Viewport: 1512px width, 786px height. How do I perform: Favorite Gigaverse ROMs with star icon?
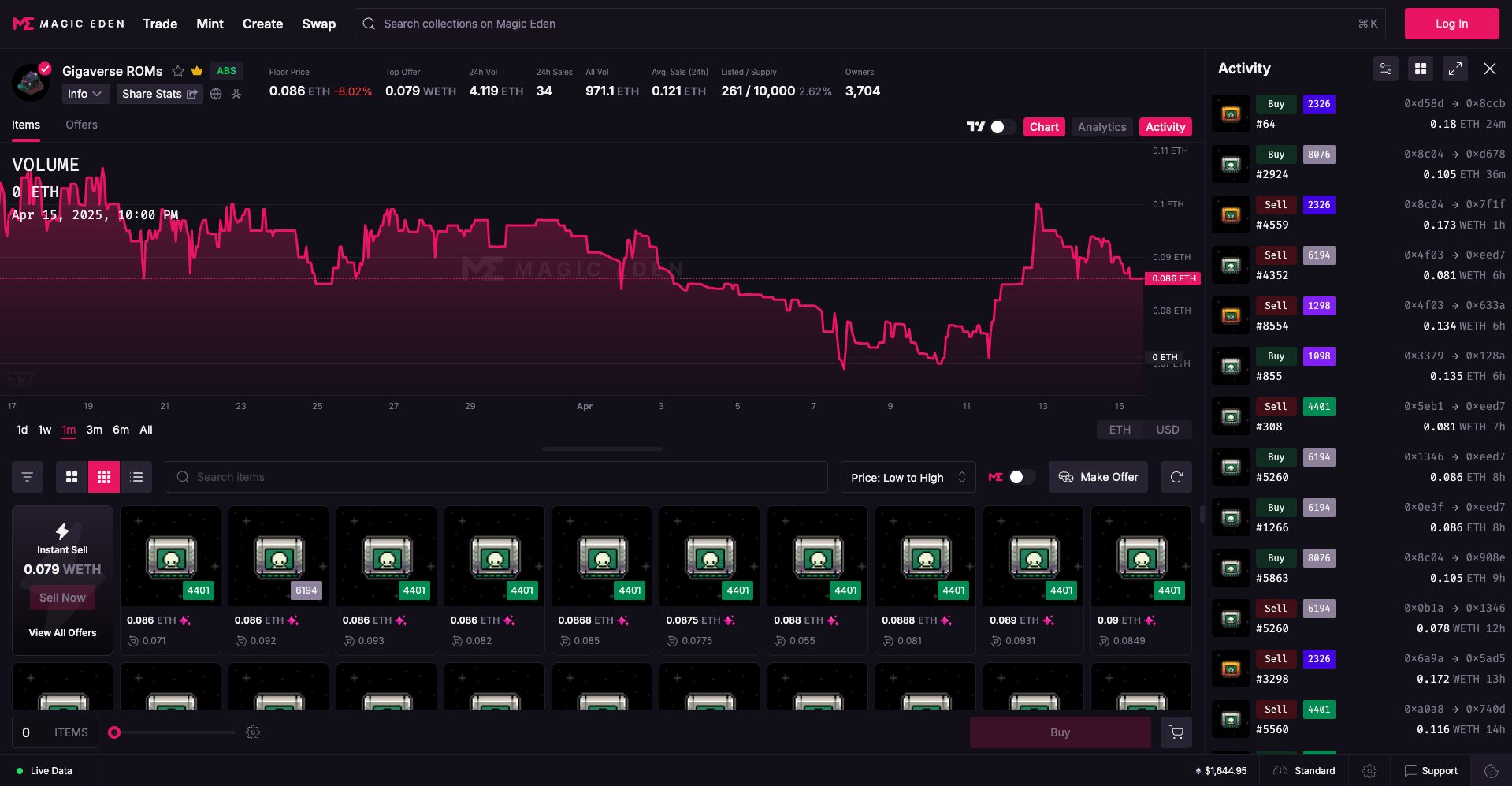[178, 71]
